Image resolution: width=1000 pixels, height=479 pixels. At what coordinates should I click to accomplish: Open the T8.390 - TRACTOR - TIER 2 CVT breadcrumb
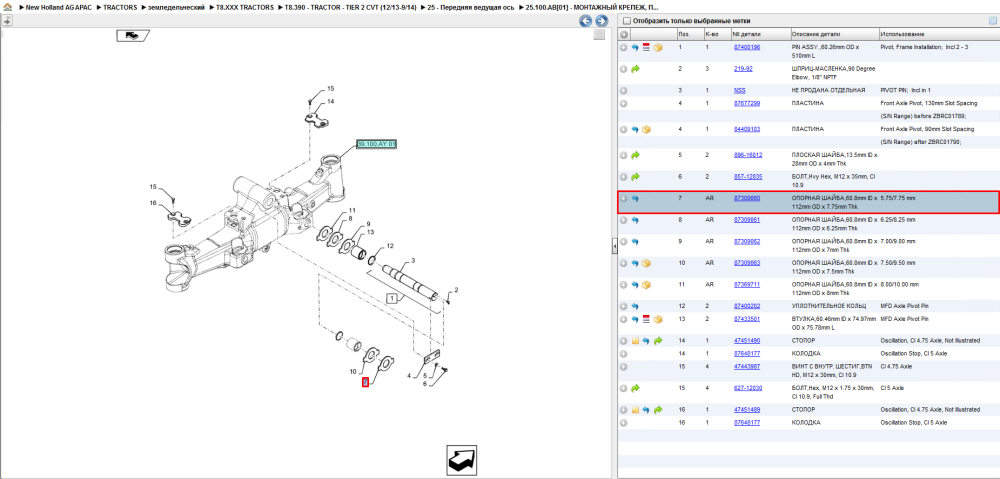tap(350, 7)
